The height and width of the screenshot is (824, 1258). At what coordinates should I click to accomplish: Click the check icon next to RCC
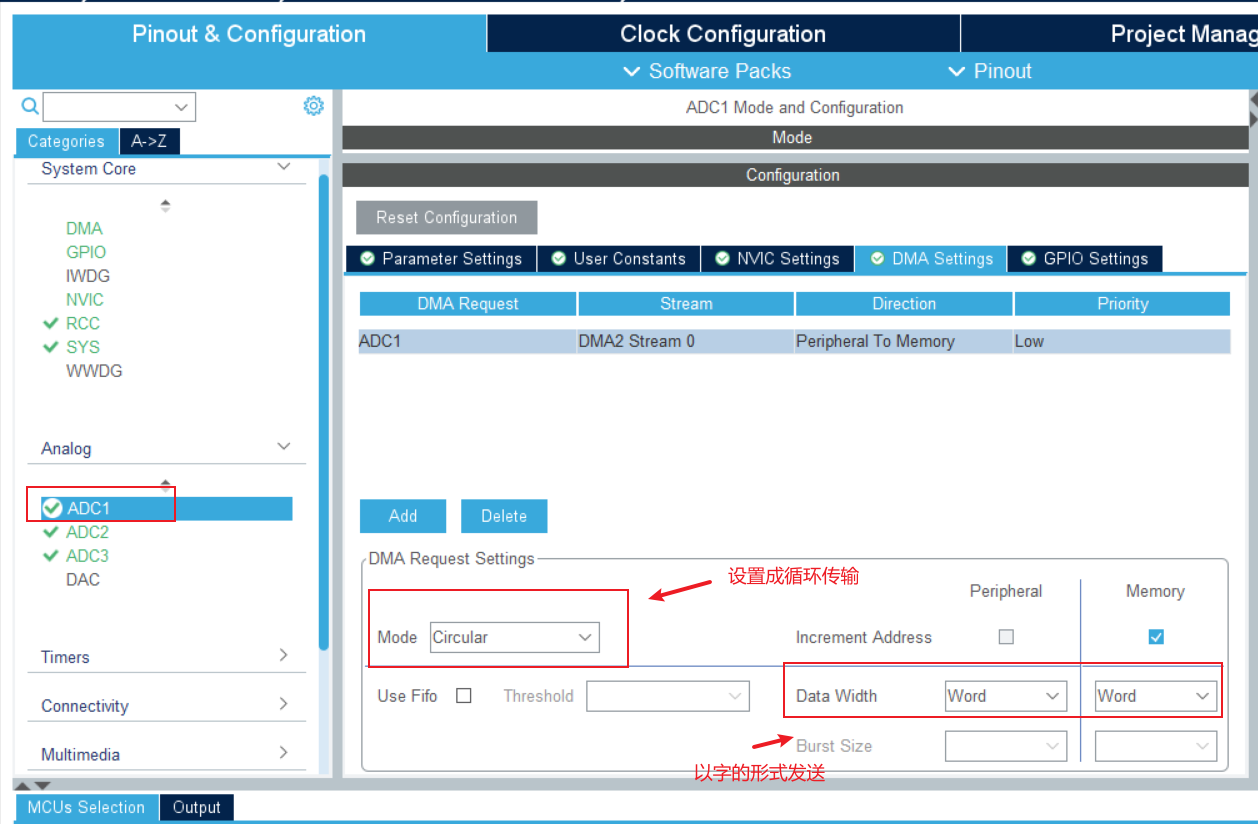pos(50,323)
